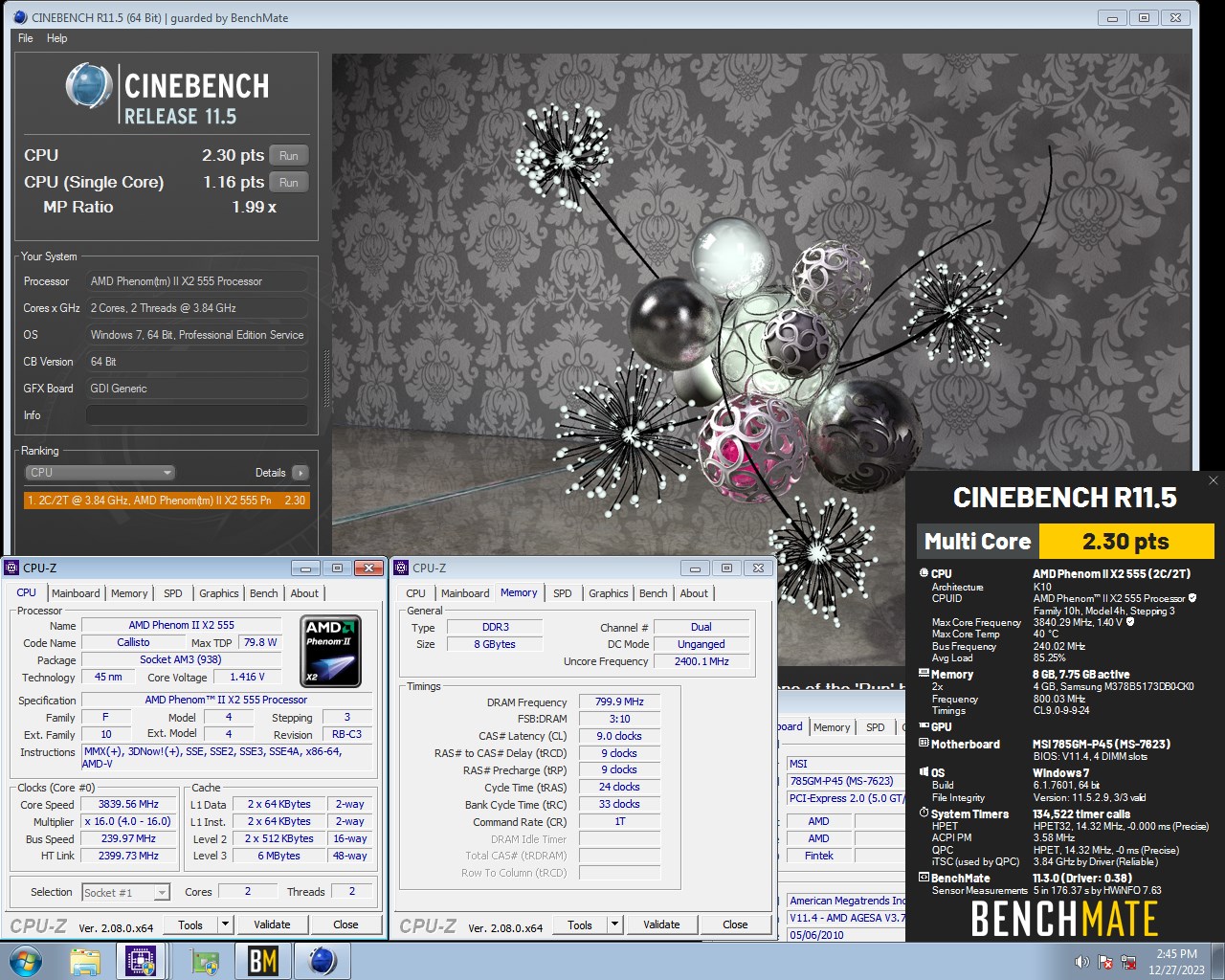Open Graphics tab in left CPU-Z
This screenshot has width=1225, height=980.
[219, 593]
